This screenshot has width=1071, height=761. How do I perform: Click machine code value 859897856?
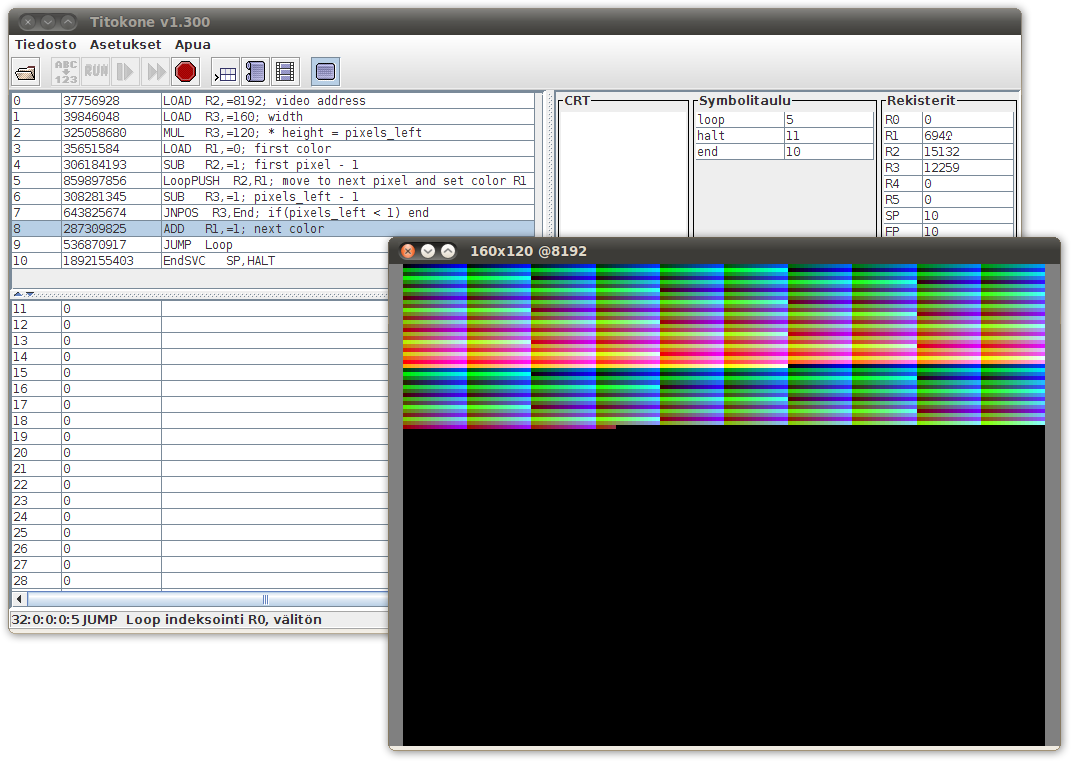pyautogui.click(x=95, y=180)
